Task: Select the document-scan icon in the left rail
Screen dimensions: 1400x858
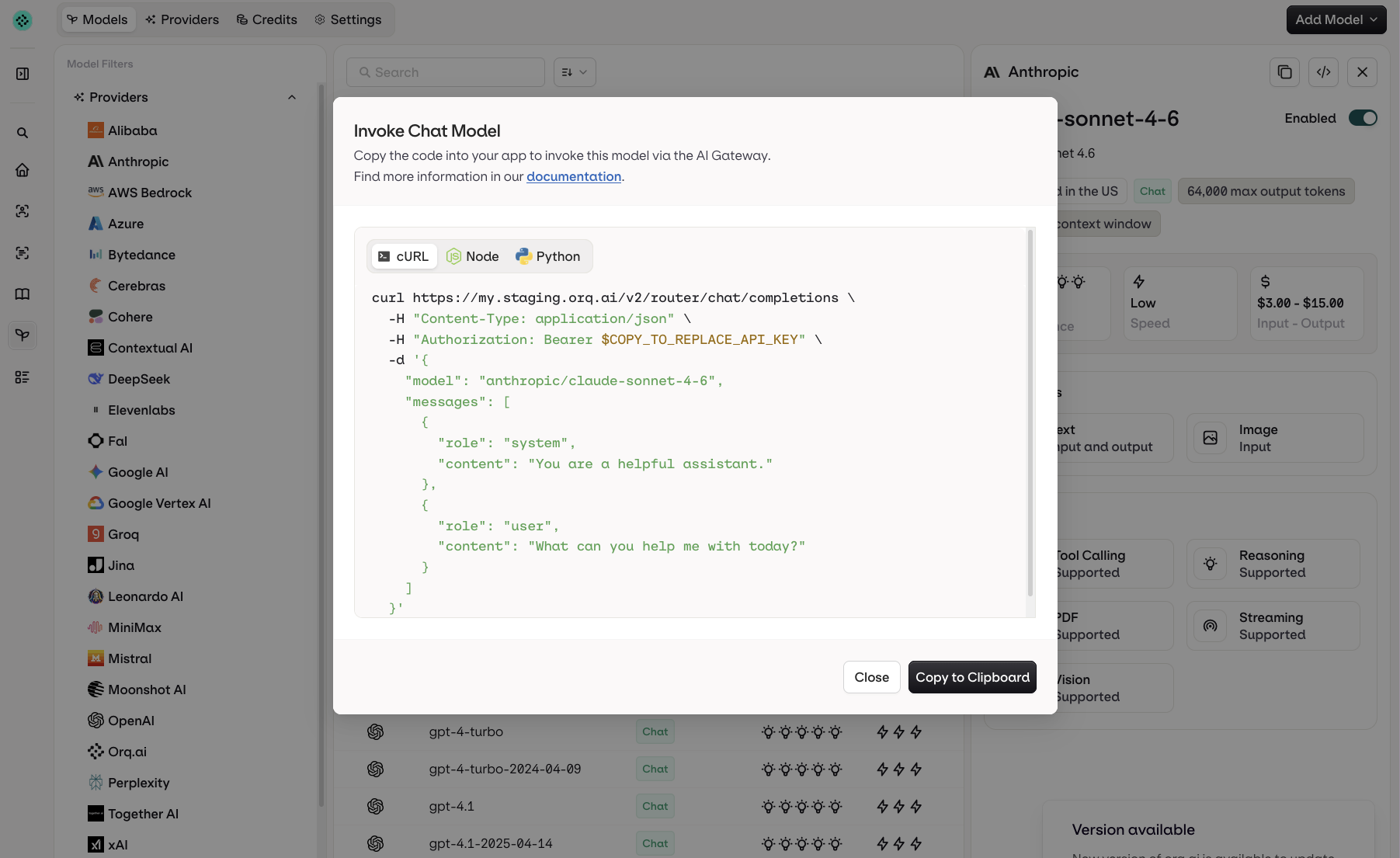Action: (x=23, y=252)
